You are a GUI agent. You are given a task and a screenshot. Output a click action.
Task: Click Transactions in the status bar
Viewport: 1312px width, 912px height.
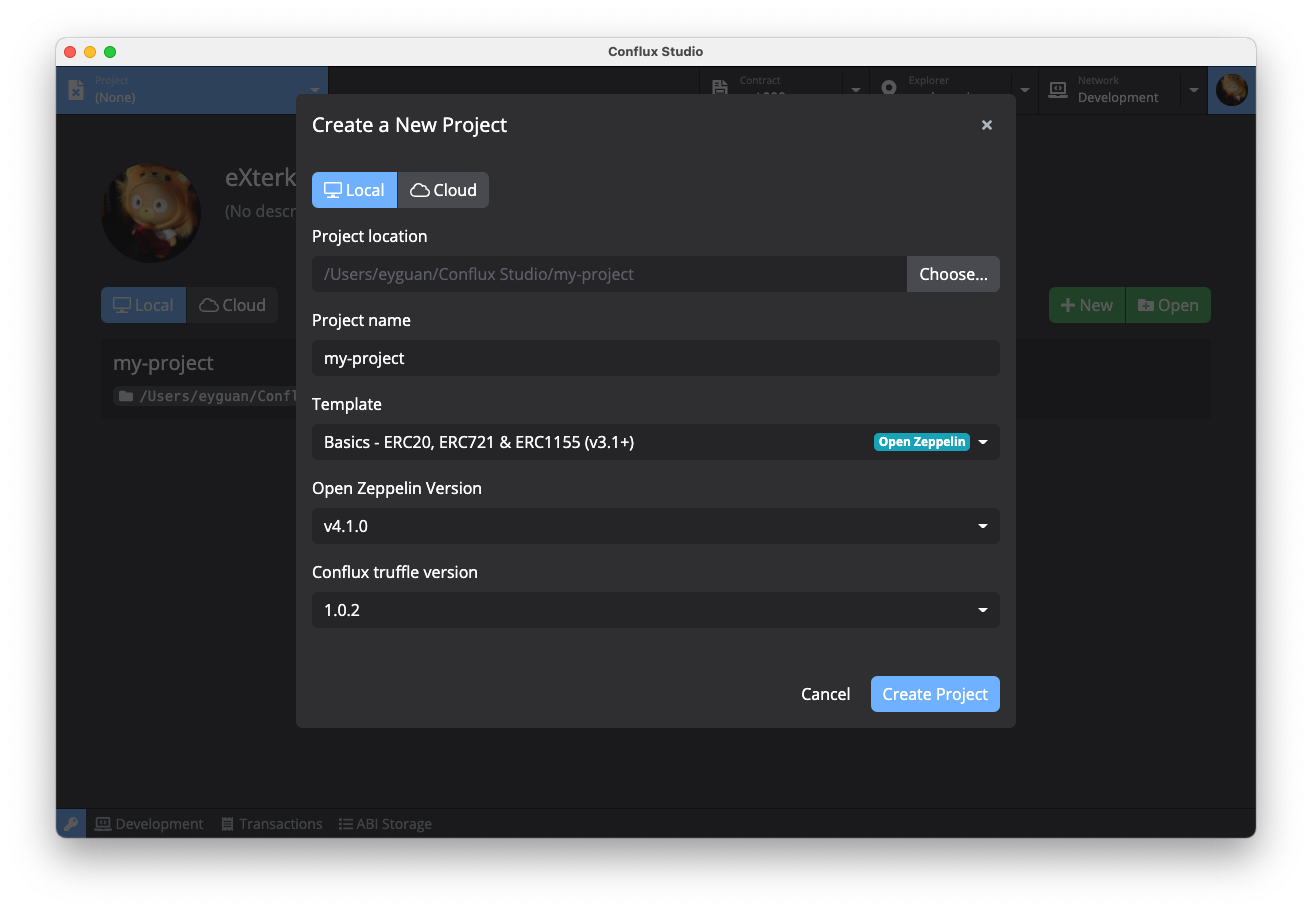[x=271, y=824]
